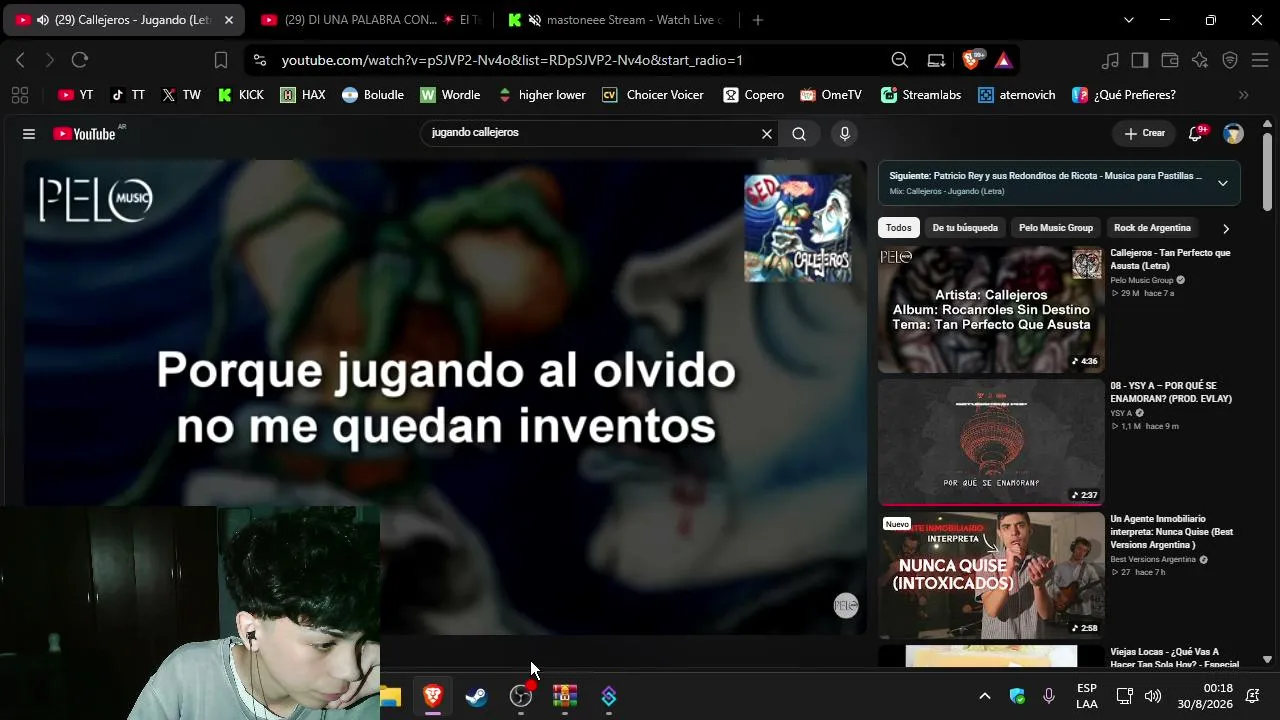Toggle the taskbar microphone indicator
This screenshot has height=720, width=1280.
coord(1049,696)
